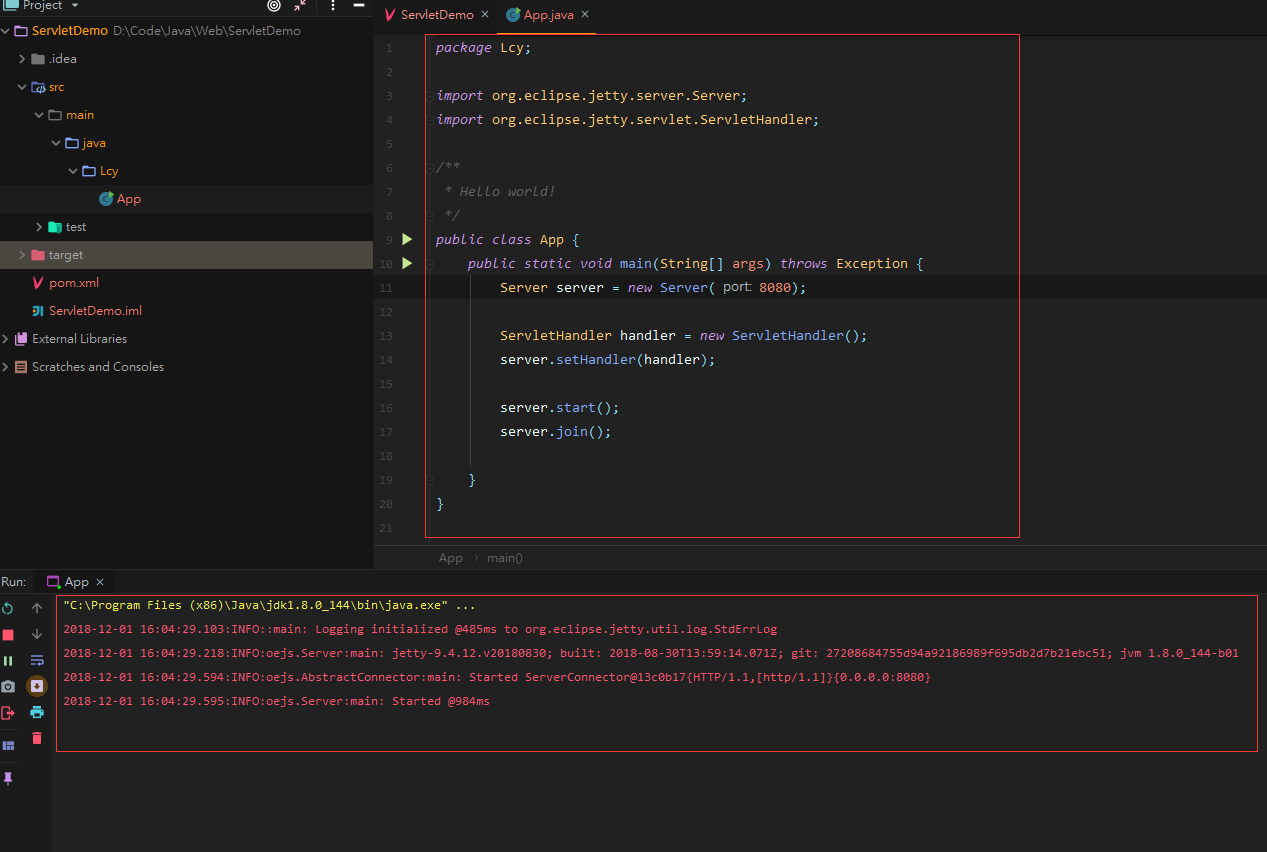1267x852 pixels.
Task: Print the console output
Action: pyautogui.click(x=37, y=712)
